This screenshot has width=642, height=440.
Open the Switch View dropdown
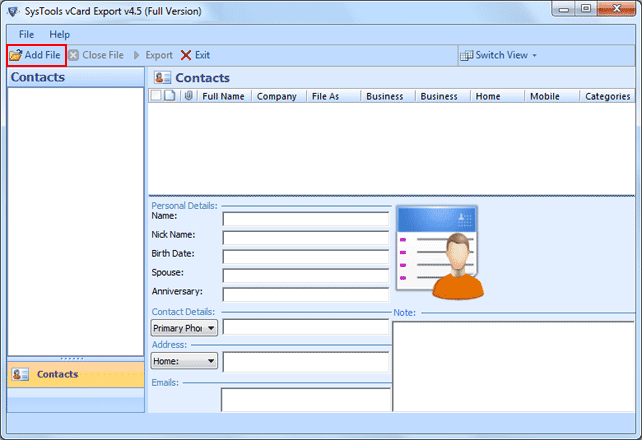point(498,55)
